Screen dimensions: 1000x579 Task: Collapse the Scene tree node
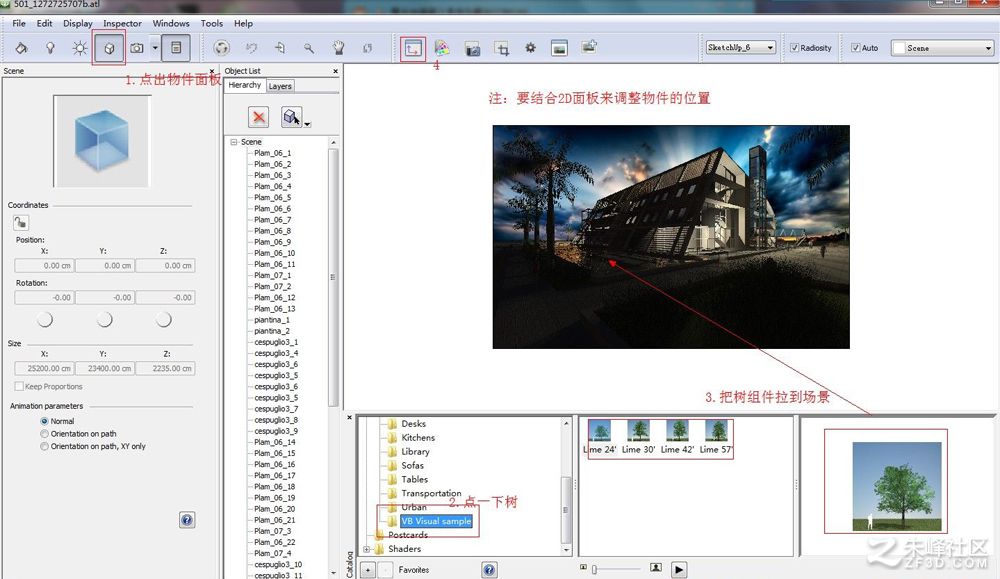coord(234,142)
